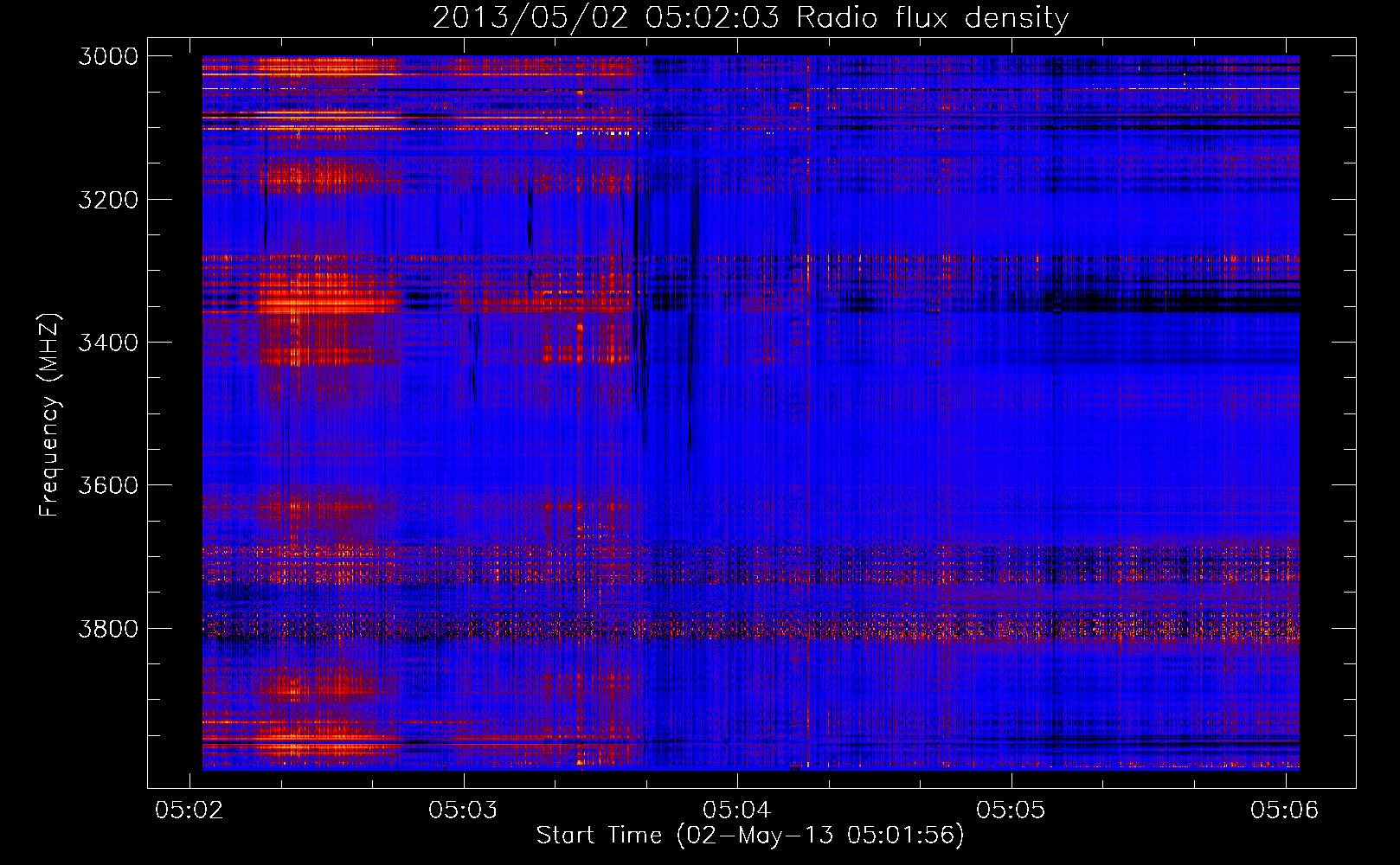Click the 'Start Time (02-May-13 05:01:56)' label

pos(750,836)
